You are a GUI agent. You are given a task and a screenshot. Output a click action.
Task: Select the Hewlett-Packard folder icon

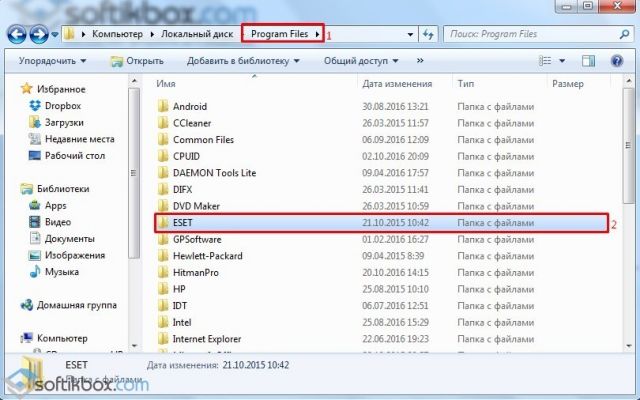pyautogui.click(x=163, y=256)
